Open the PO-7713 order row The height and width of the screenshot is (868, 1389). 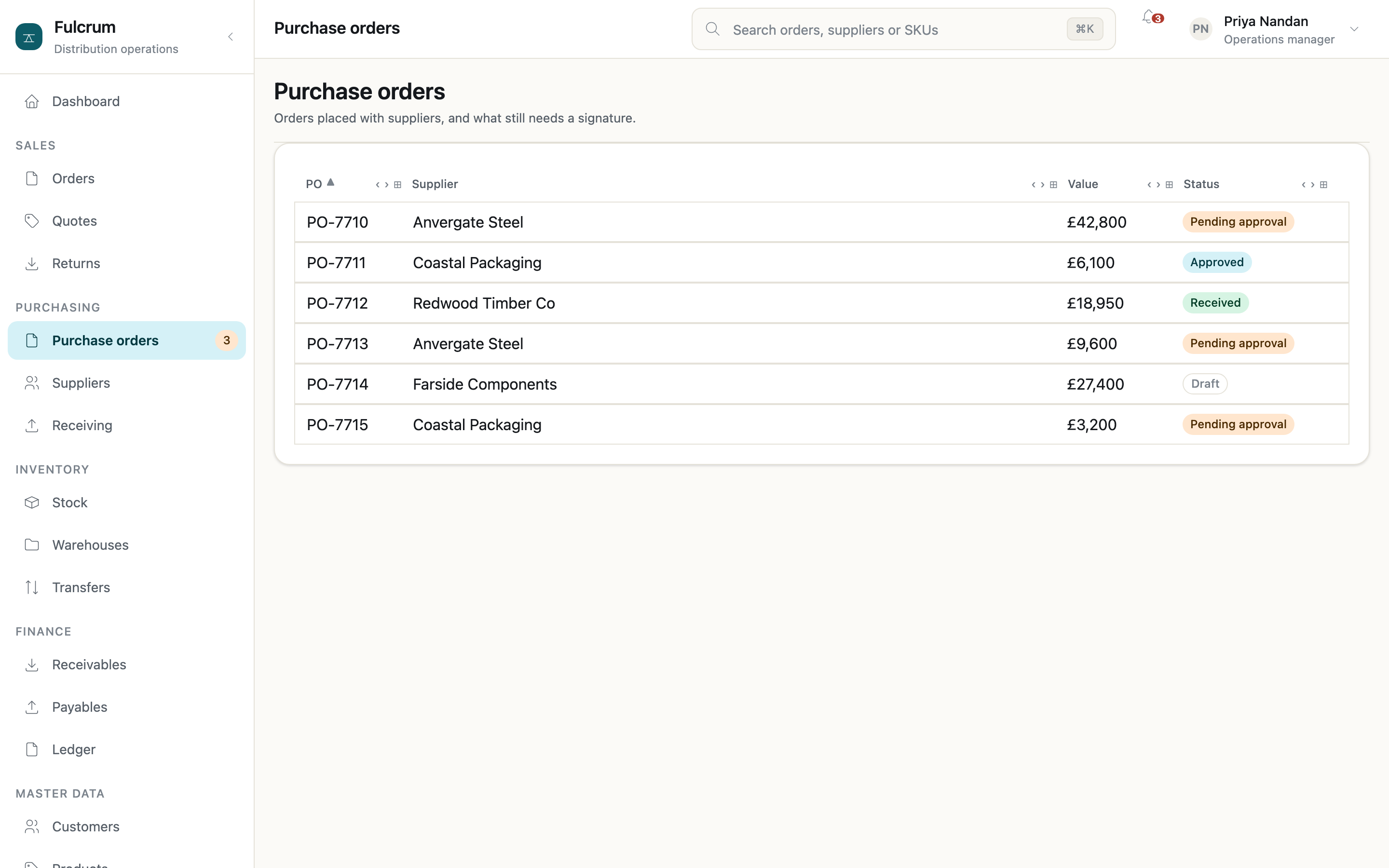[821, 343]
